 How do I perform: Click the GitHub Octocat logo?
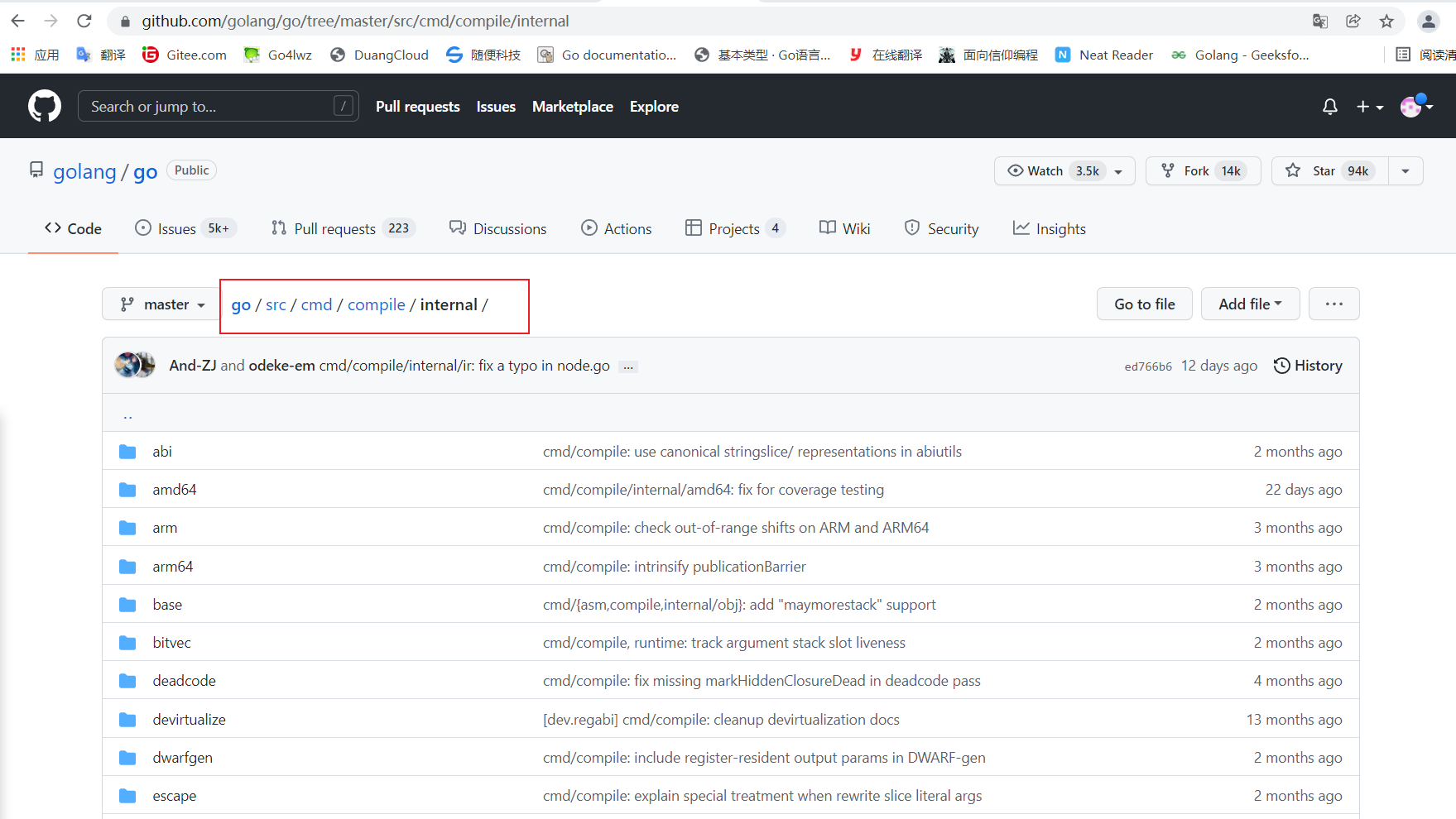point(45,106)
